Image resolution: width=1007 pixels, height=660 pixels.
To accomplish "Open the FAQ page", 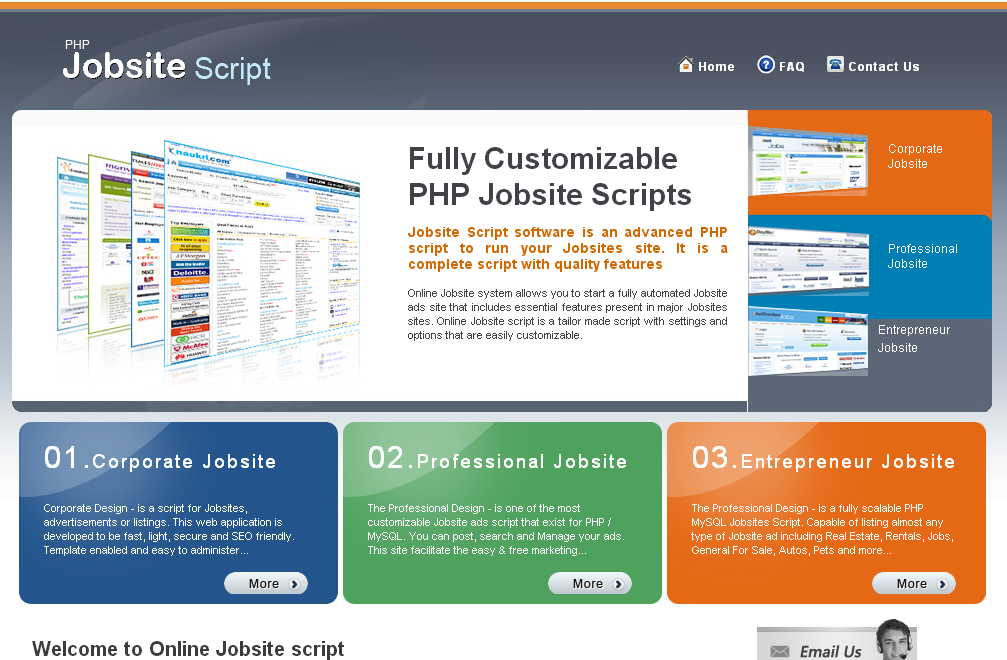I will pos(790,66).
